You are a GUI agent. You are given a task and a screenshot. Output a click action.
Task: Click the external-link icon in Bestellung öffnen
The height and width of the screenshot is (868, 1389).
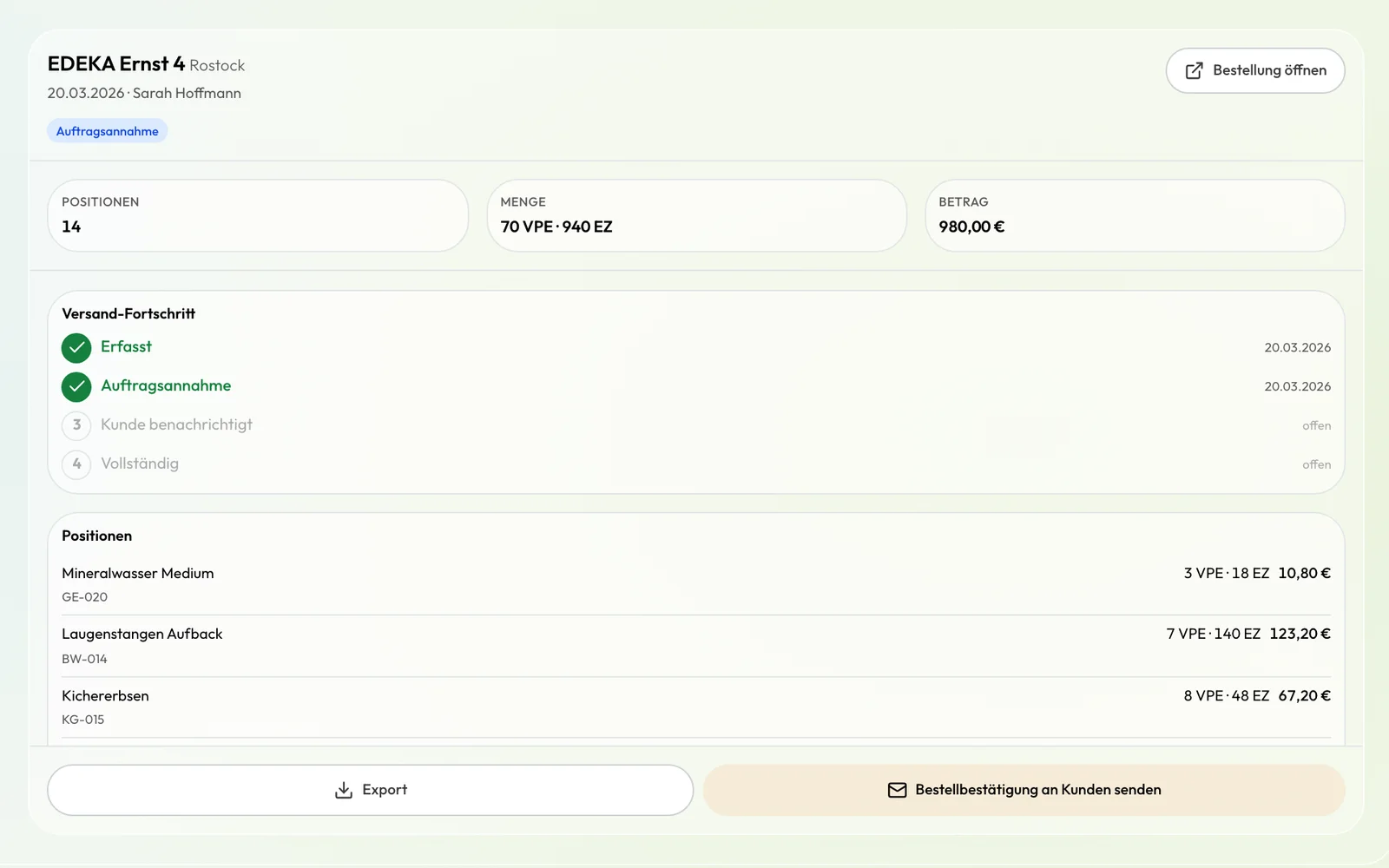(1195, 70)
